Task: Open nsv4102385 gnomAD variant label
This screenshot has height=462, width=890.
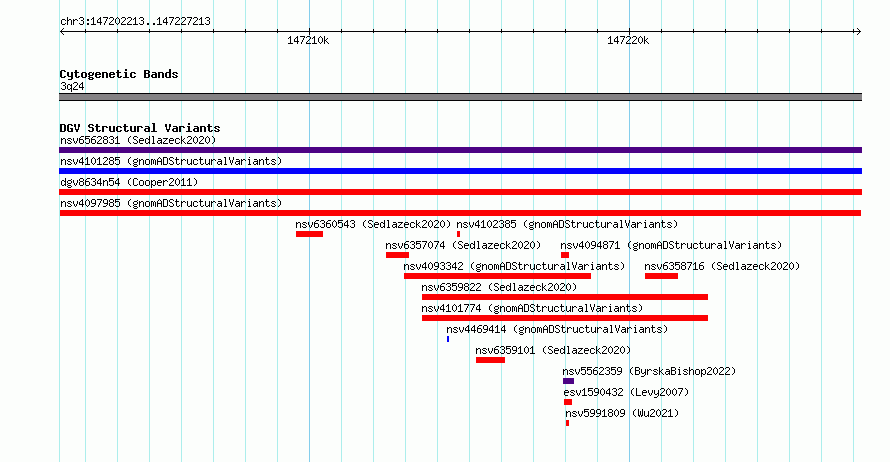Action: tap(567, 224)
